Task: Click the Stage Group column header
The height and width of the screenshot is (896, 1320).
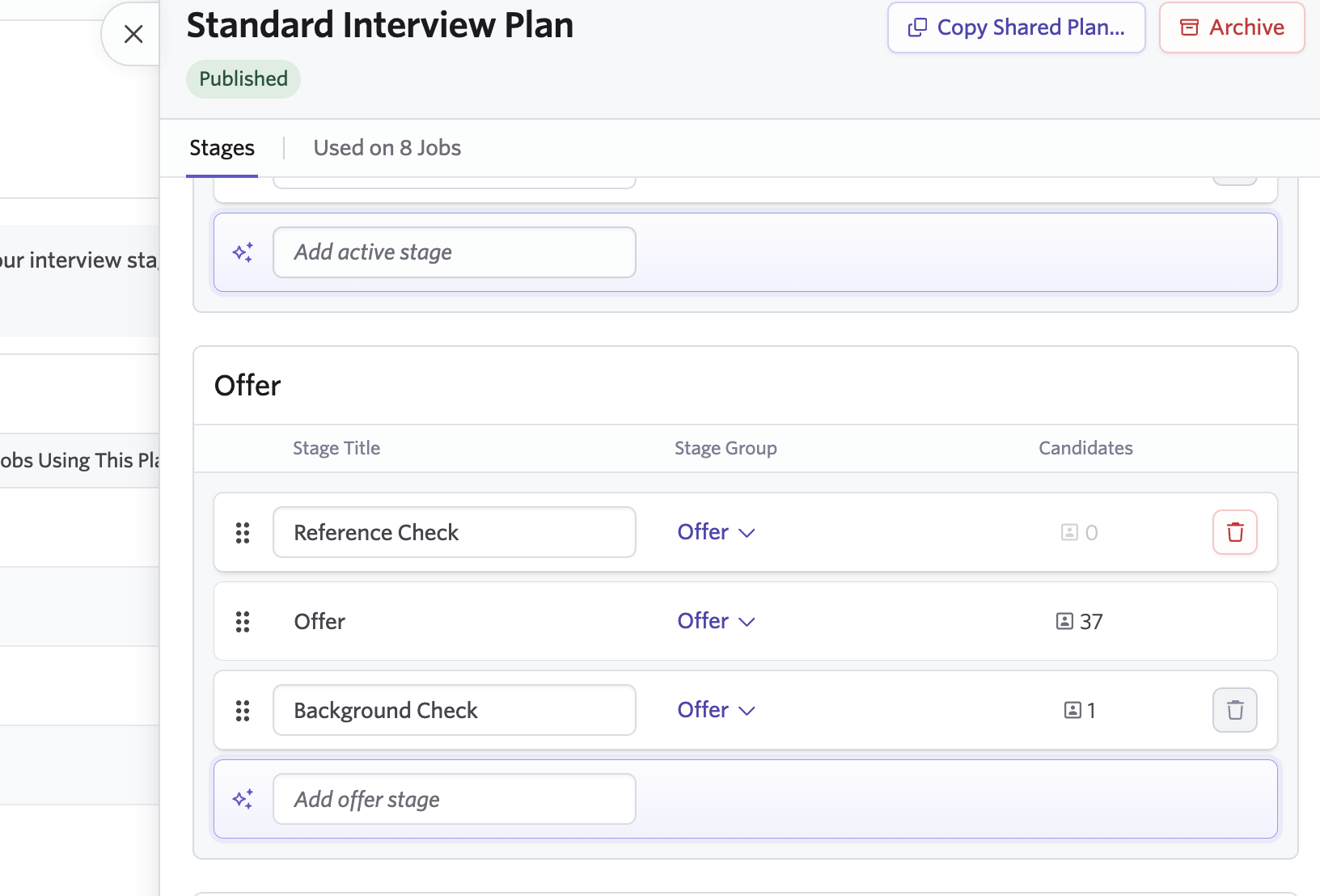Action: click(x=726, y=448)
